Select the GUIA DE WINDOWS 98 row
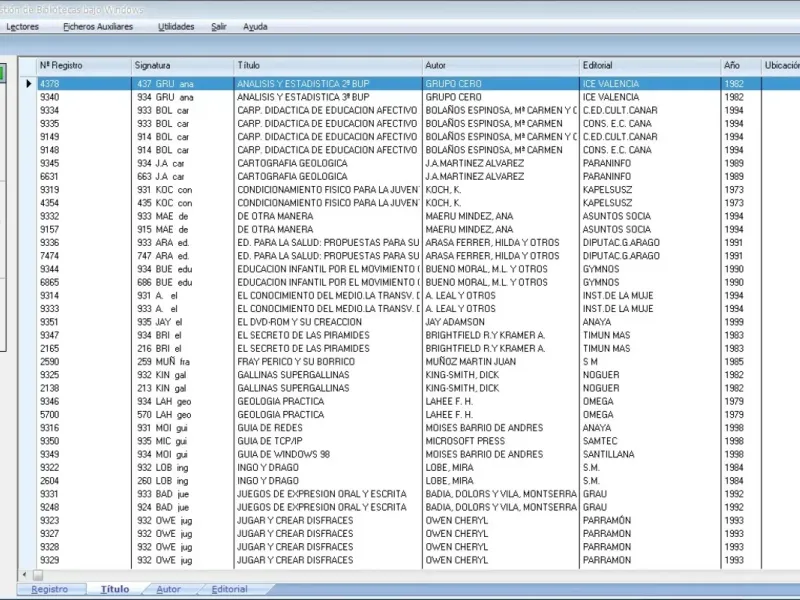The width and height of the screenshot is (800, 600). [x=409, y=454]
